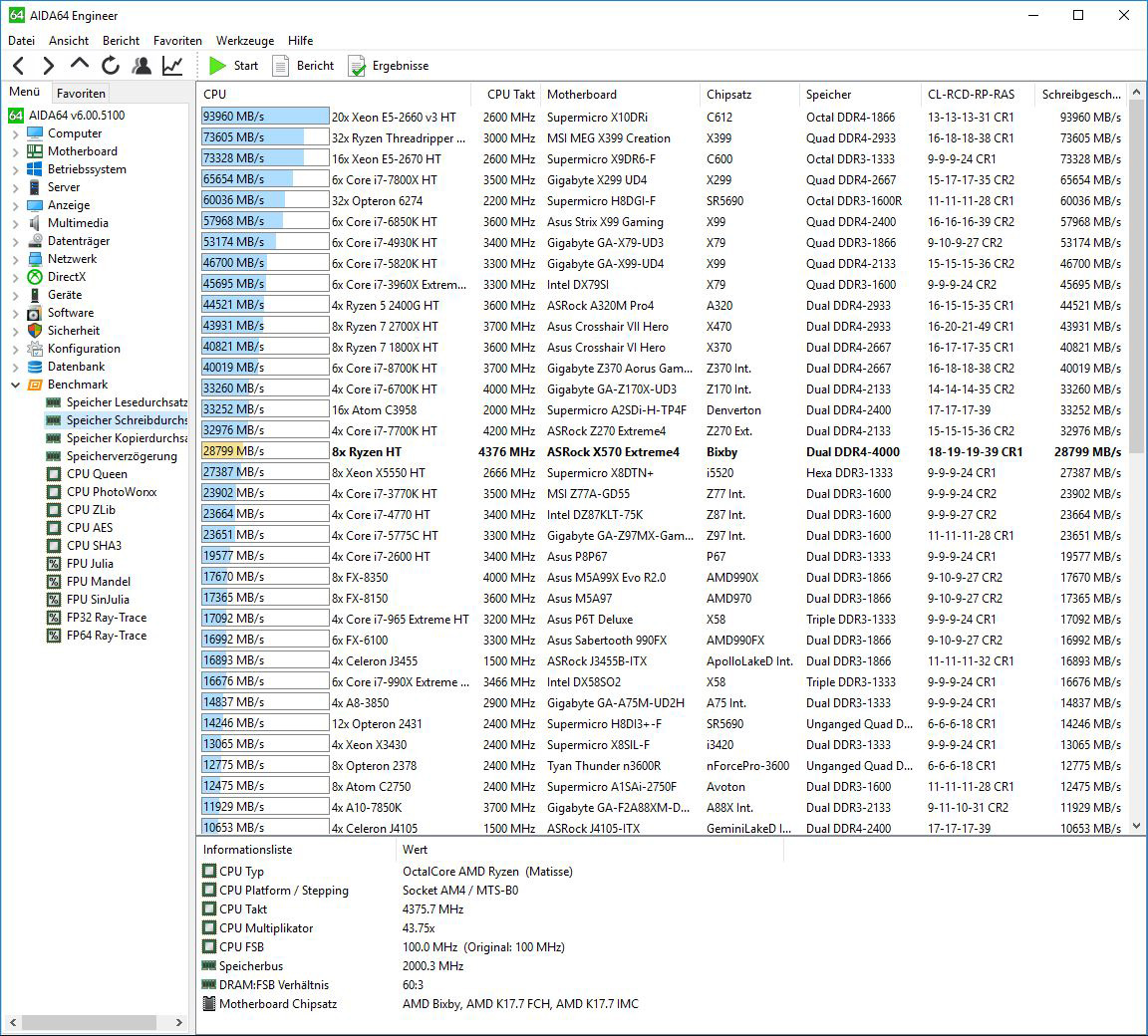The height and width of the screenshot is (1036, 1148).
Task: Sort by the Motherboard column header
Action: pos(620,95)
